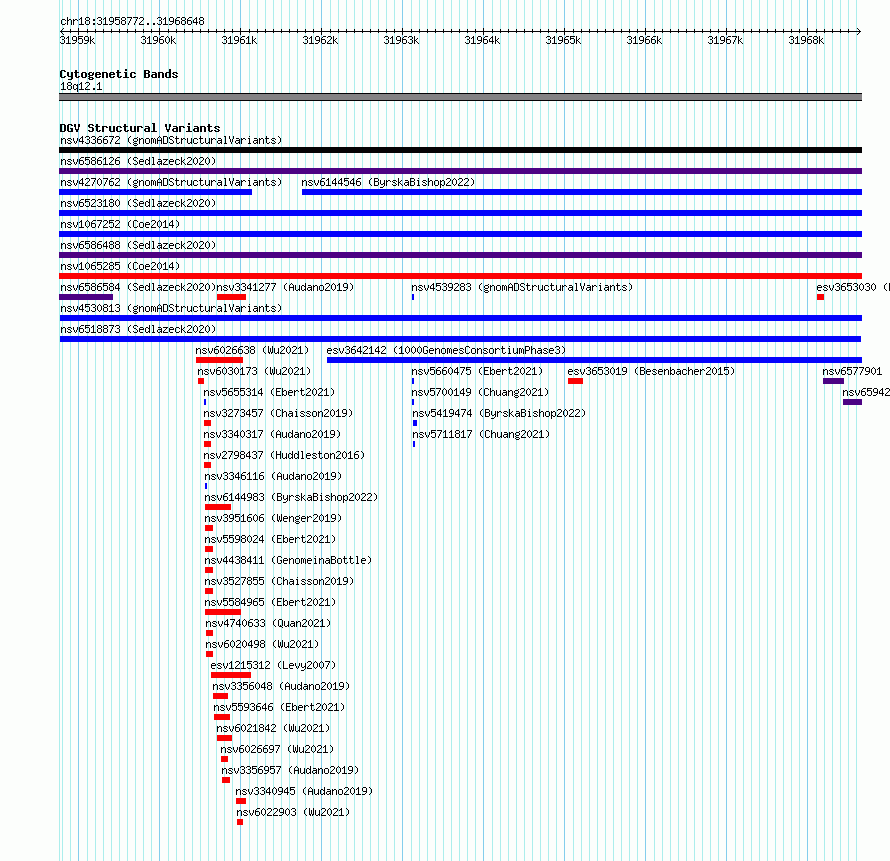This screenshot has width=890, height=861.
Task: Click the purple bar under nsv6586584
Action: 86,297
